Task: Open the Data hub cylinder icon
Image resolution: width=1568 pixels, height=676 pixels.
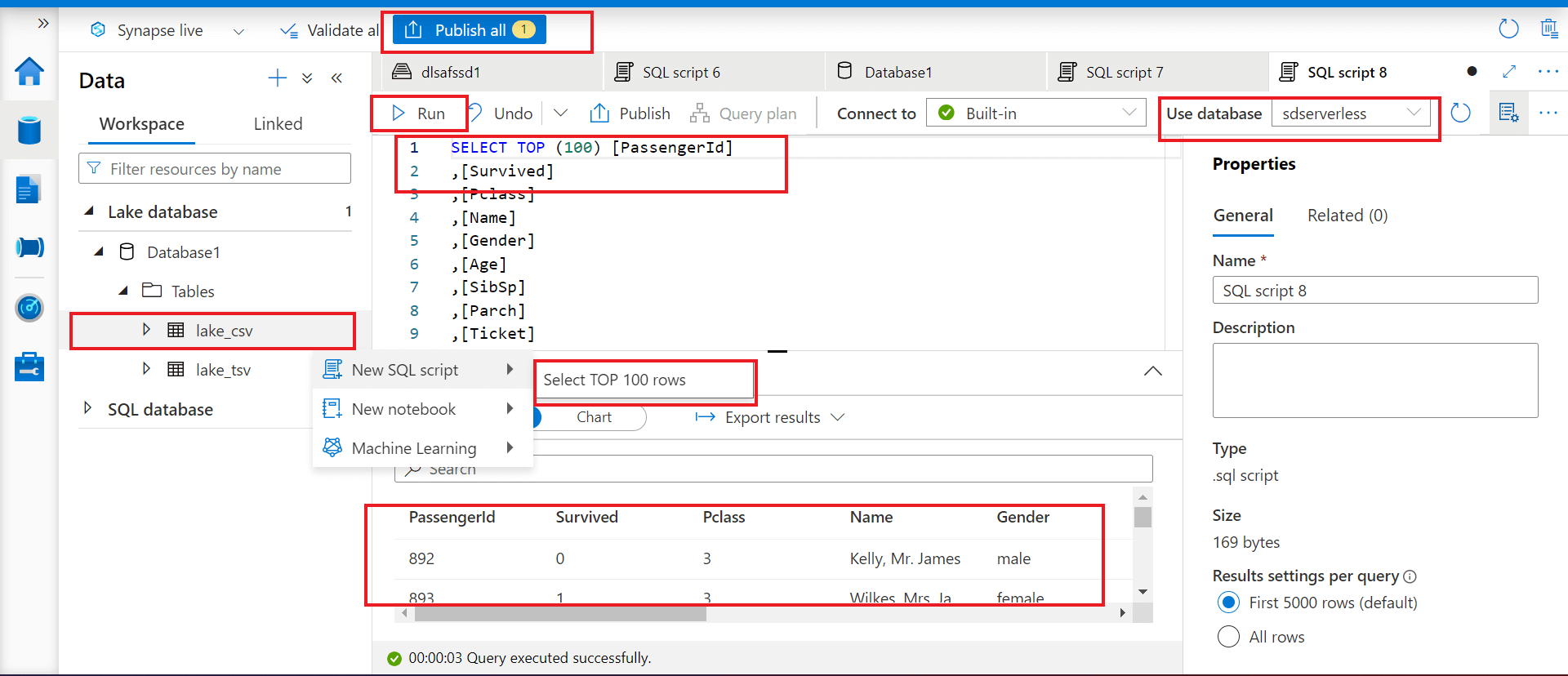Action: click(29, 130)
